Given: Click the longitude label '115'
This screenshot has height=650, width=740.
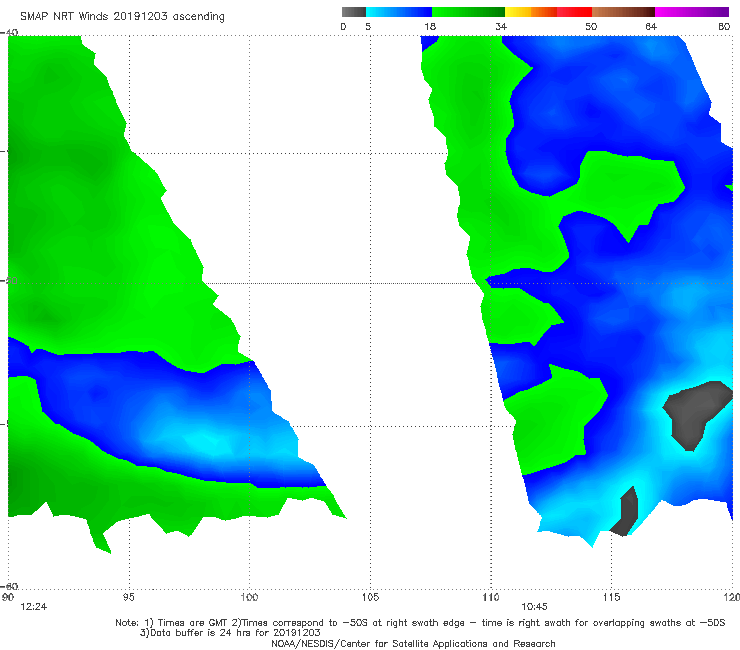Looking at the screenshot, I should 612,597.
